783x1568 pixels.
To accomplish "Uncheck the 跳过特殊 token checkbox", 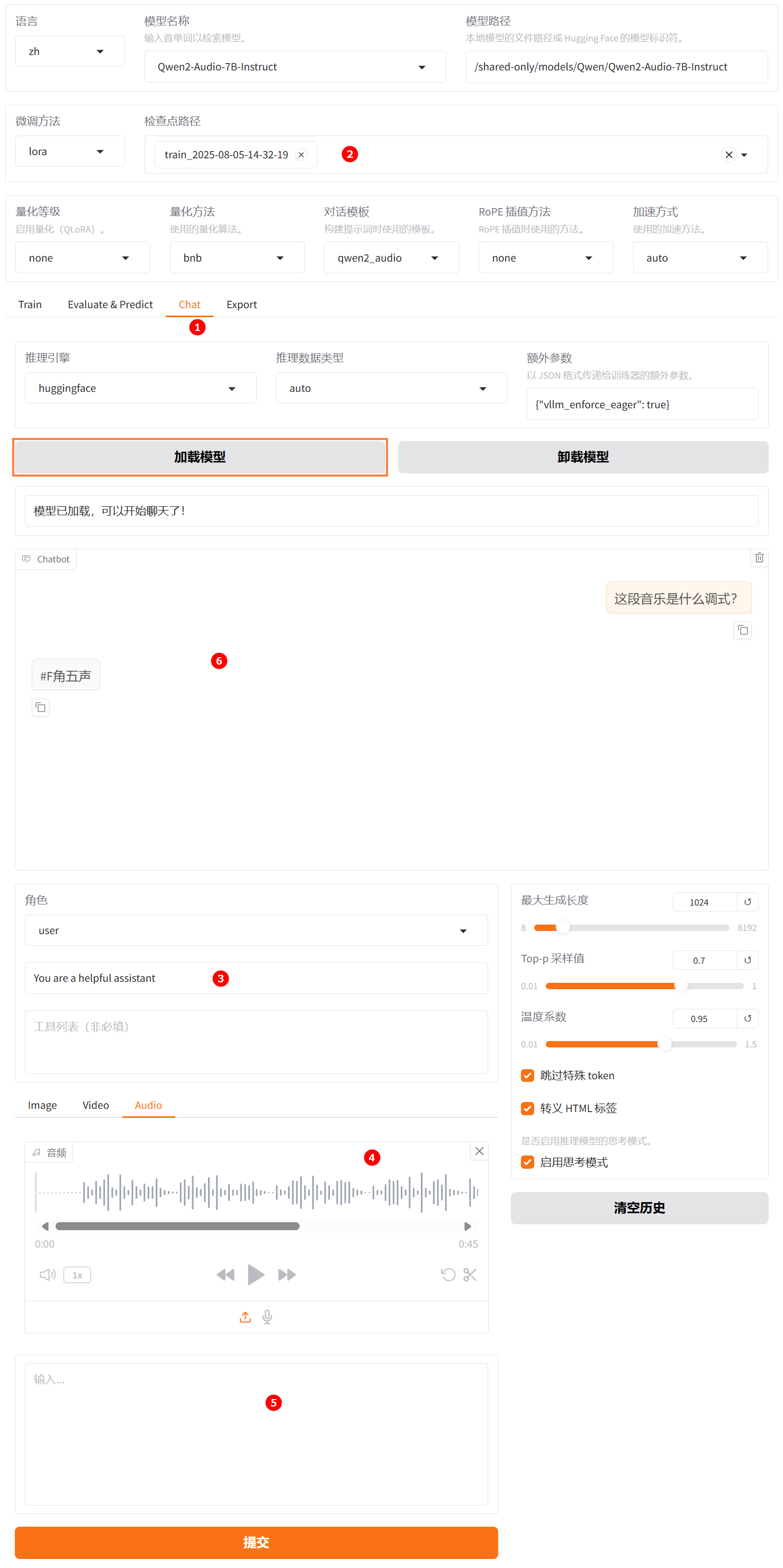I will pos(527,1075).
